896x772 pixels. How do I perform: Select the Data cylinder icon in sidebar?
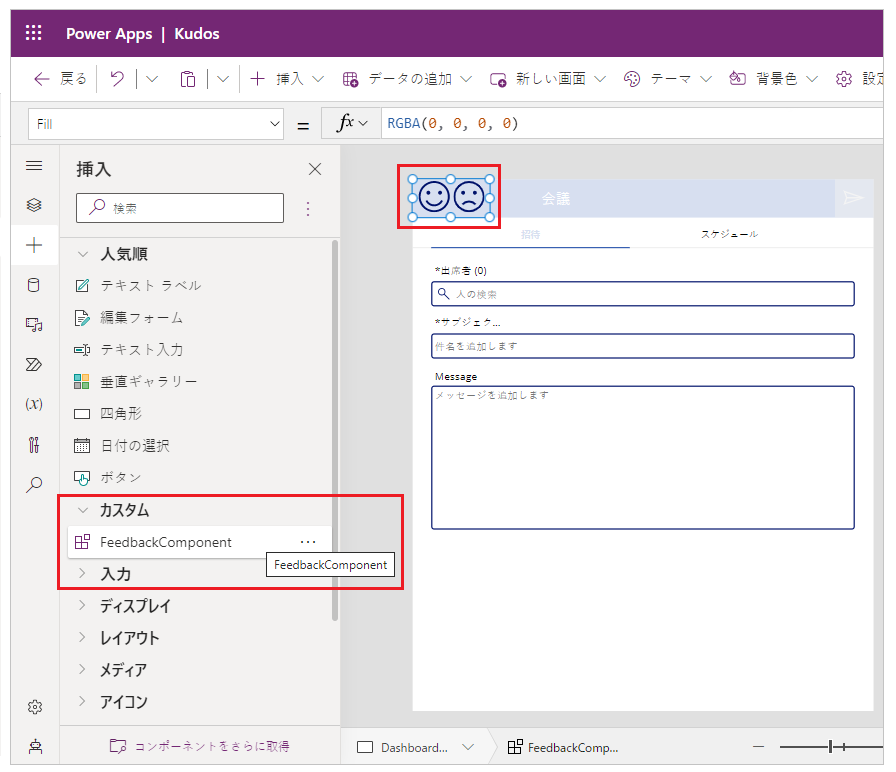click(x=34, y=285)
